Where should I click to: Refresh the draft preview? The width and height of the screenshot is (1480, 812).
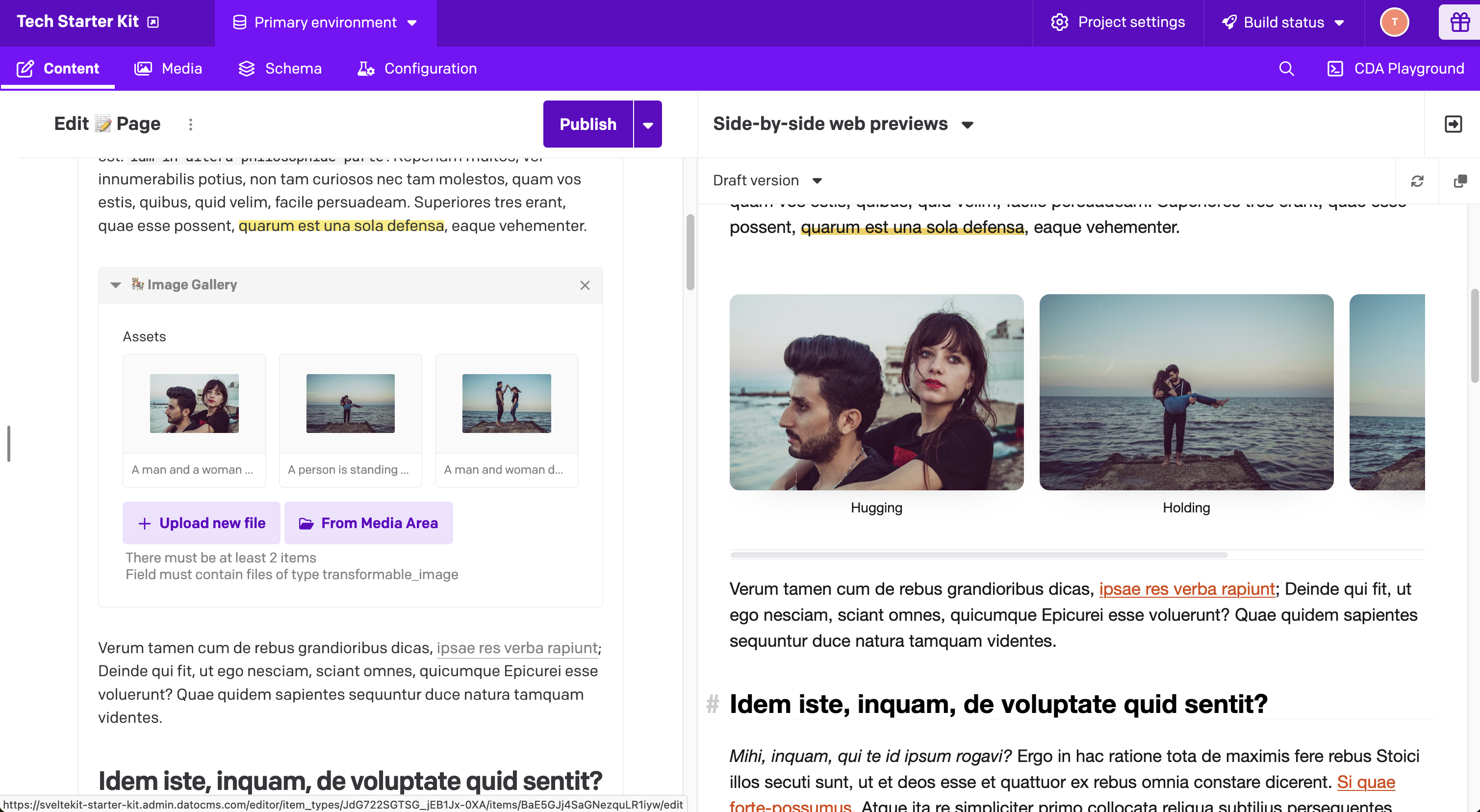[x=1418, y=180]
